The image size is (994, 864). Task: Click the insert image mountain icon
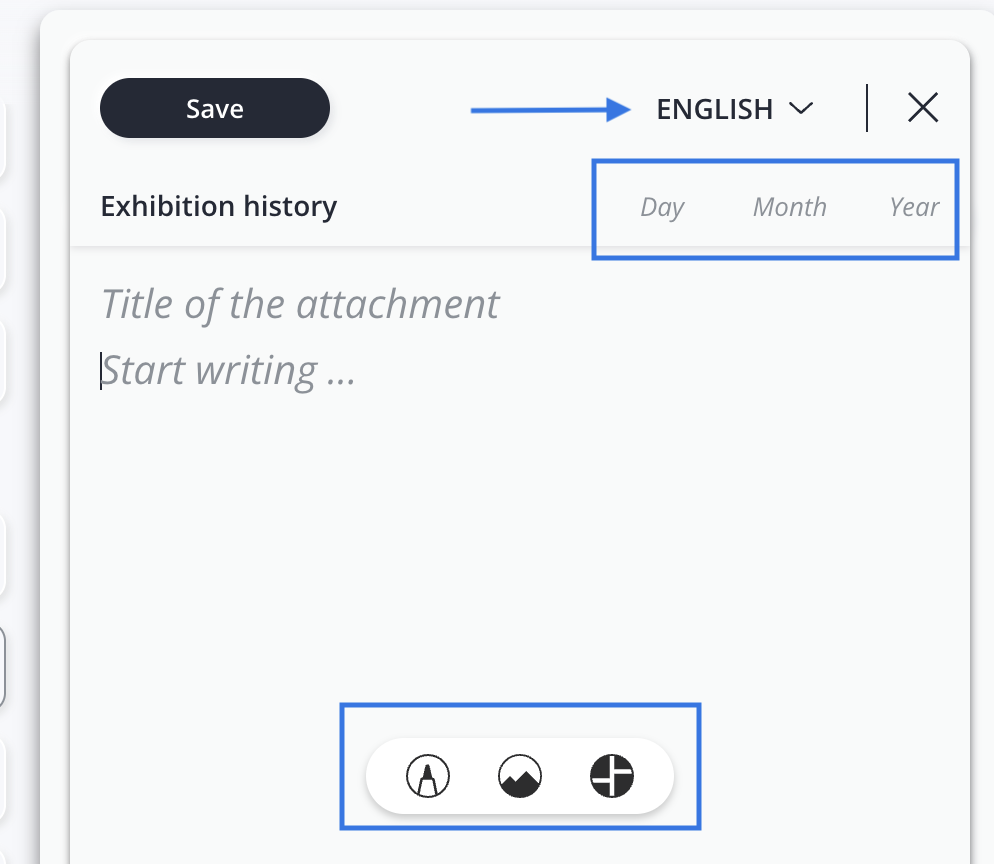520,776
